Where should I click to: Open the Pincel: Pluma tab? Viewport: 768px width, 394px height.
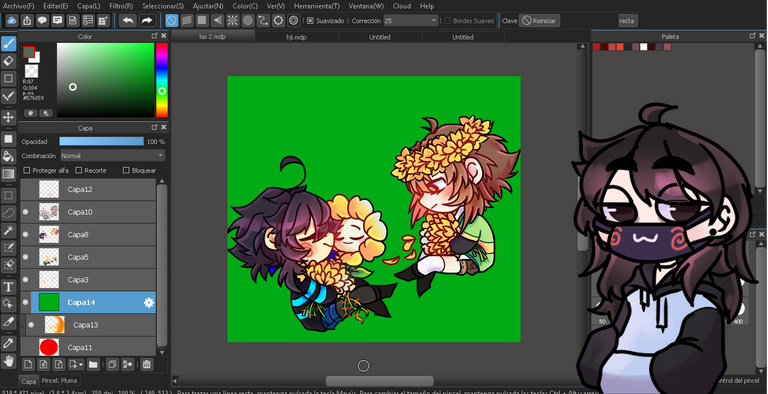click(x=59, y=380)
